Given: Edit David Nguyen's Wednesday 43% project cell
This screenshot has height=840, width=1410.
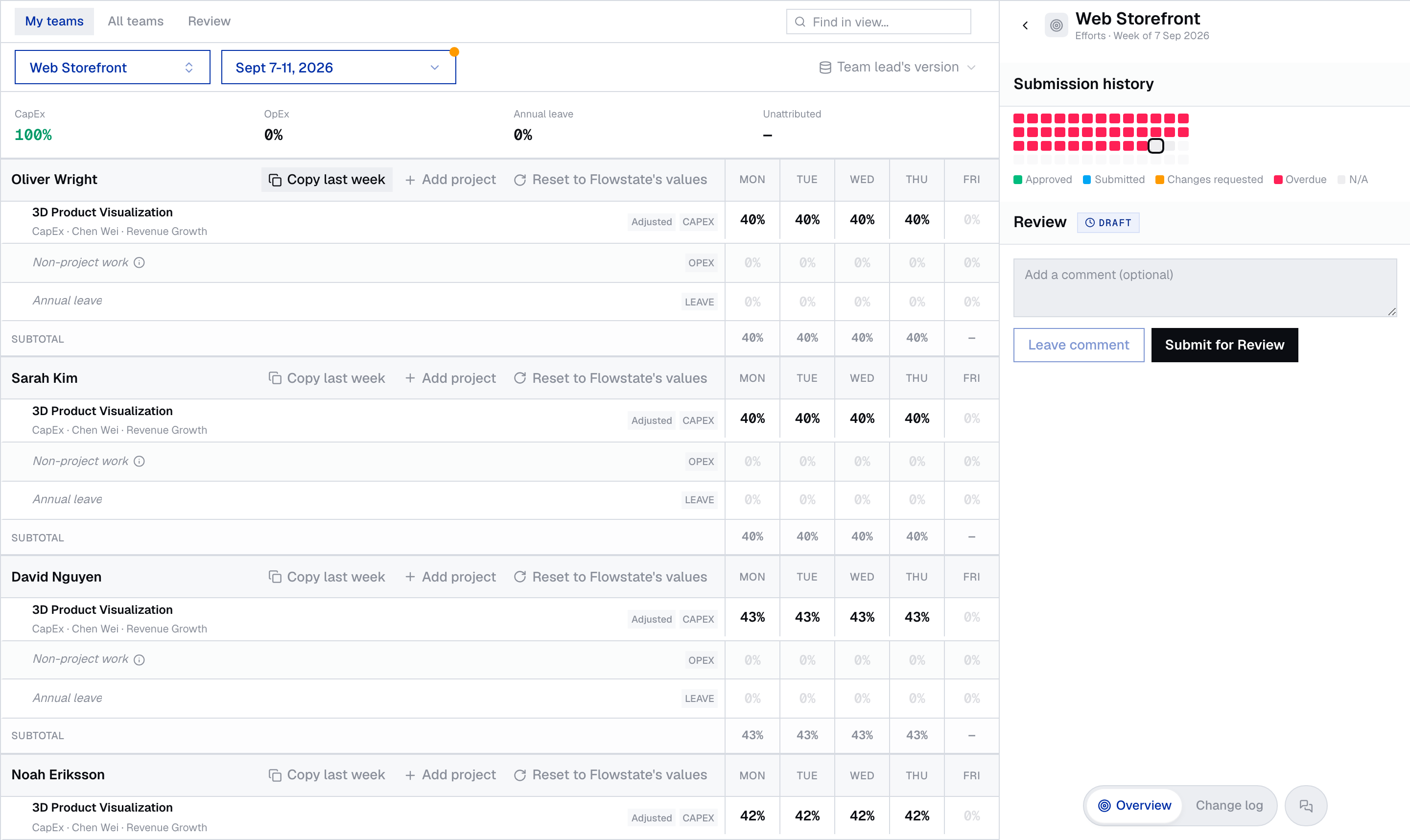Looking at the screenshot, I should point(862,618).
